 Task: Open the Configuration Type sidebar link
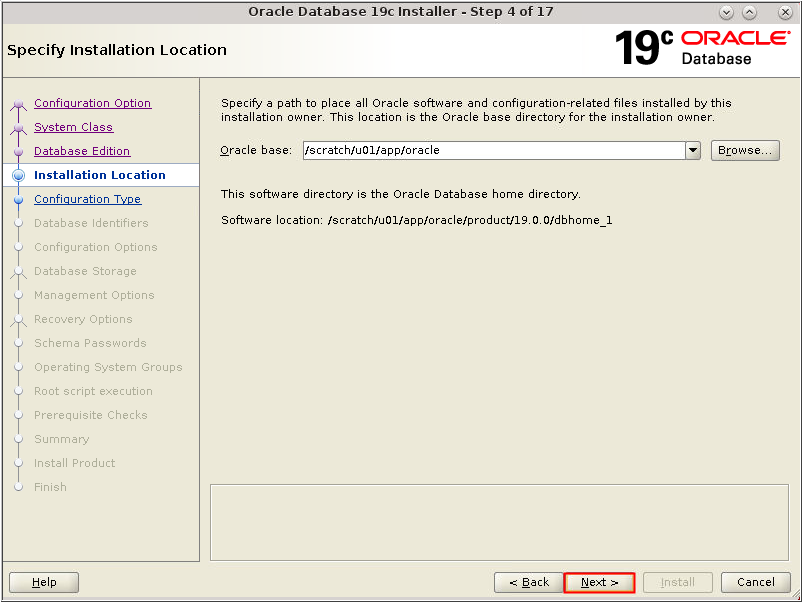tap(87, 199)
